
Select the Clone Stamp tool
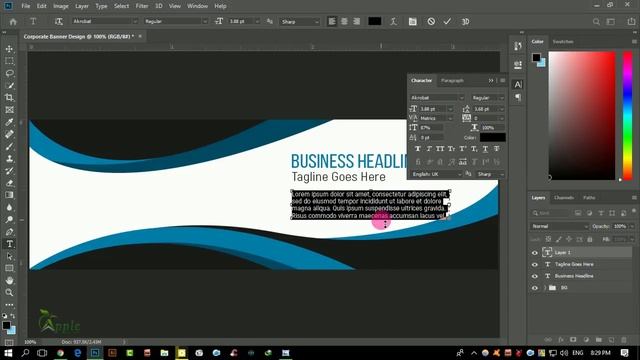[9, 159]
